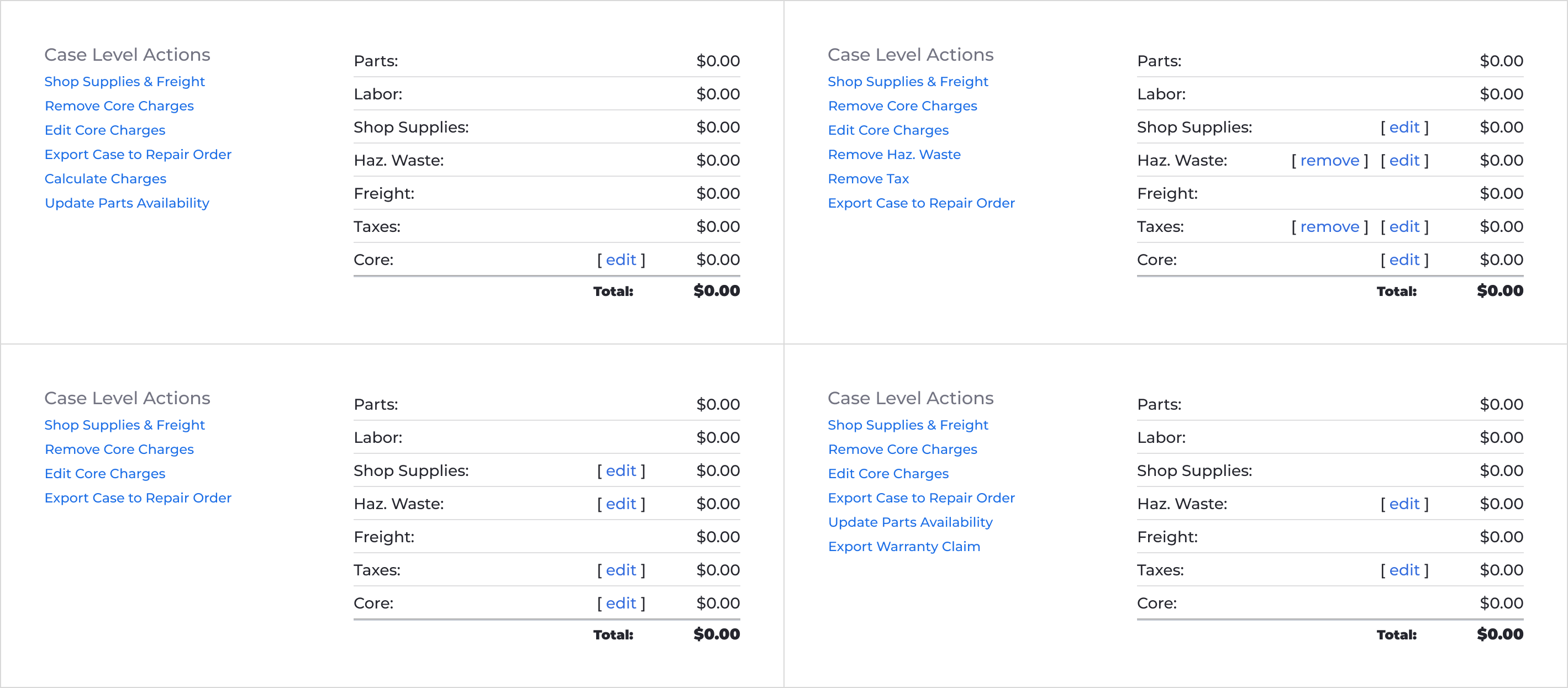Click Update Parts Availability in bottom-right panel
The height and width of the screenshot is (688, 1568).
pyautogui.click(x=910, y=522)
